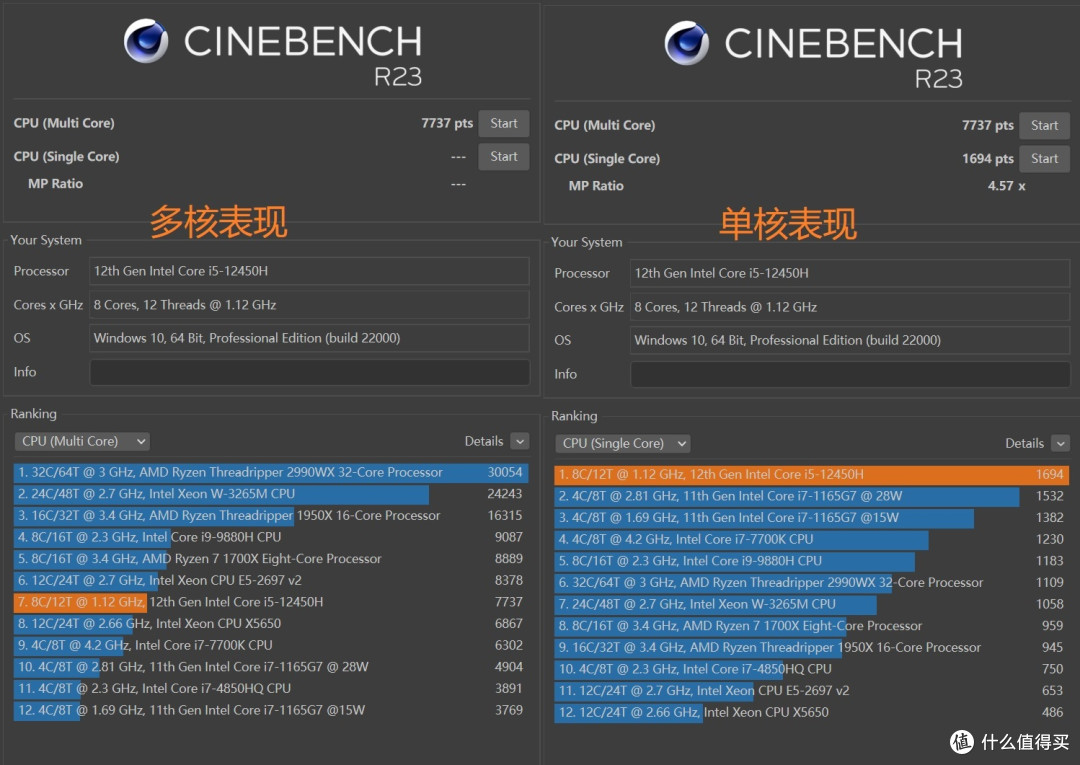Select Threadripper 1950X row in single core ranking
The height and width of the screenshot is (765, 1080).
tap(811, 647)
